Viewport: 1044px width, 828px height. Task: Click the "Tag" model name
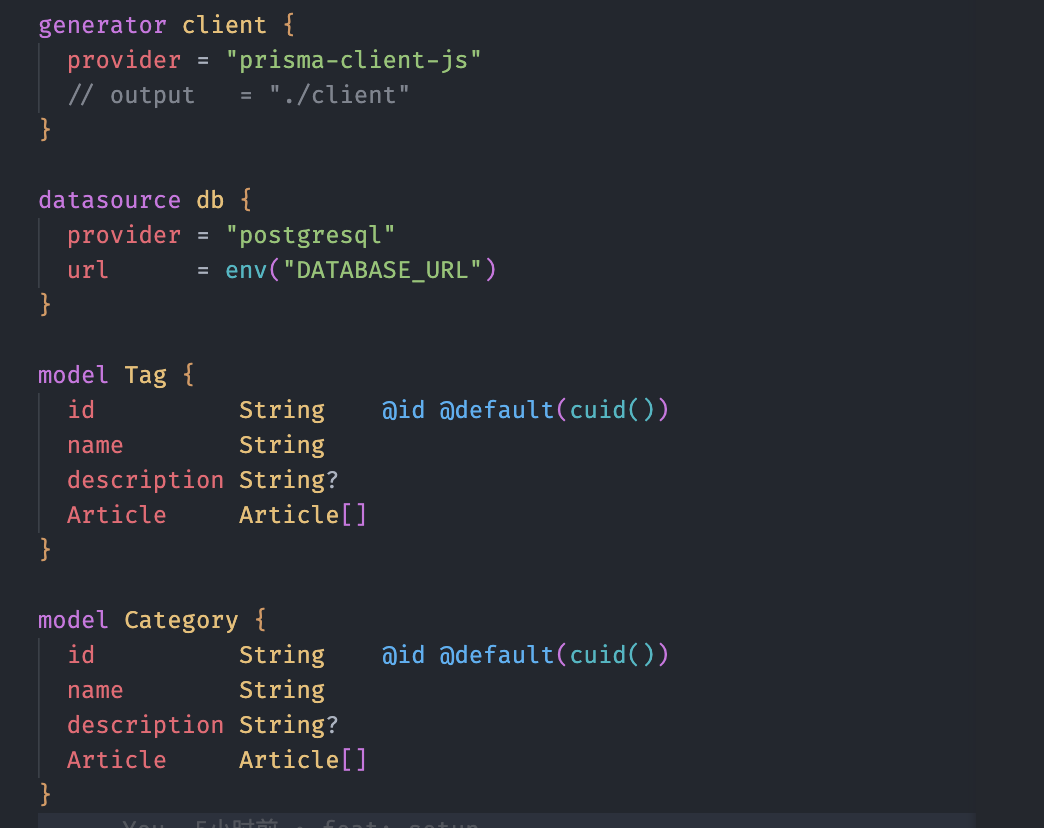145,375
